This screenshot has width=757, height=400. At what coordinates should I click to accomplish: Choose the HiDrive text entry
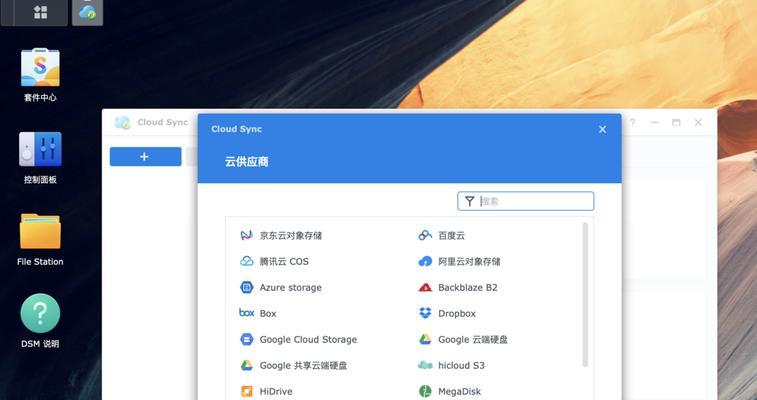coord(276,392)
